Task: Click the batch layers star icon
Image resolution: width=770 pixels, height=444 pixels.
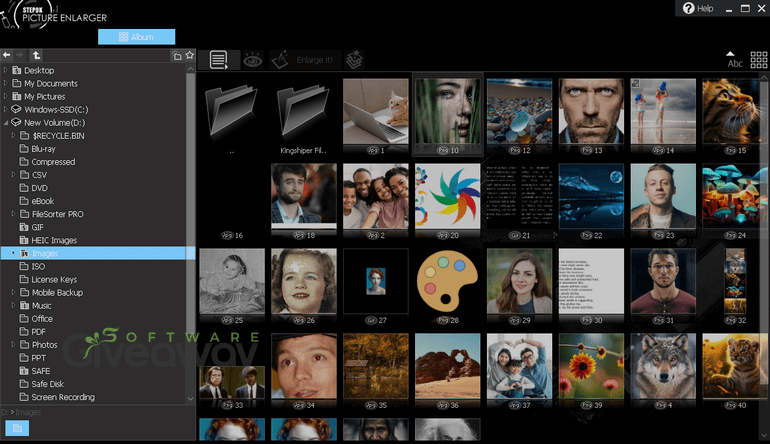Action: click(354, 60)
